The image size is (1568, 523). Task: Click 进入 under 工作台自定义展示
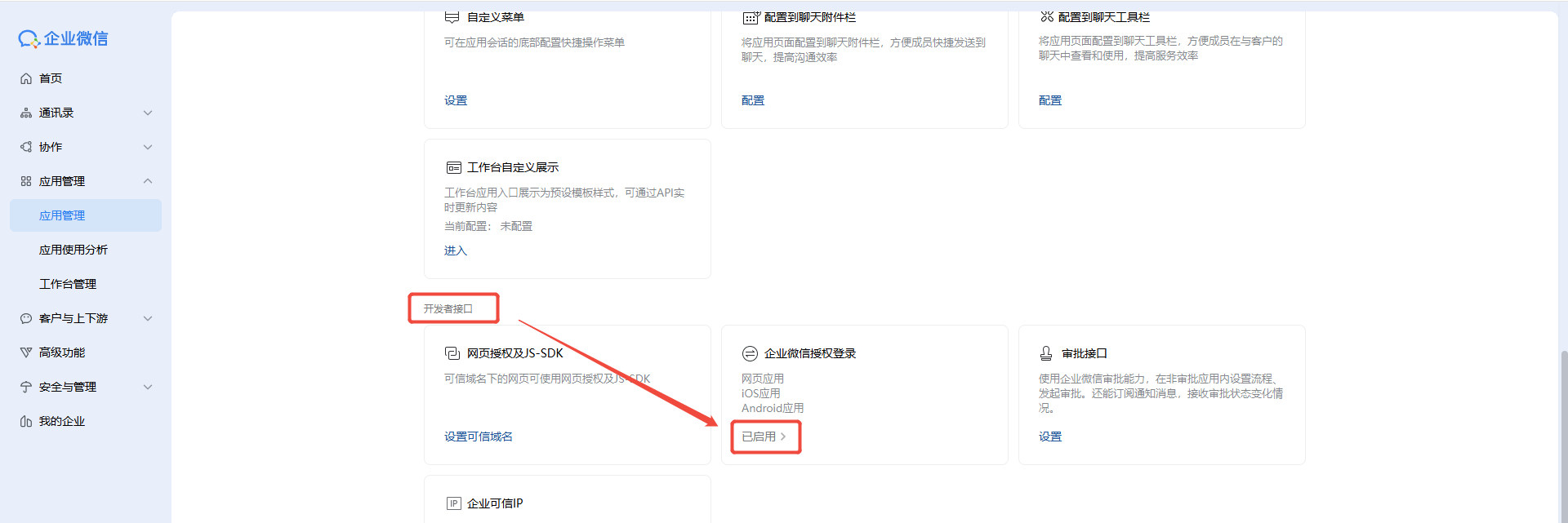[456, 250]
